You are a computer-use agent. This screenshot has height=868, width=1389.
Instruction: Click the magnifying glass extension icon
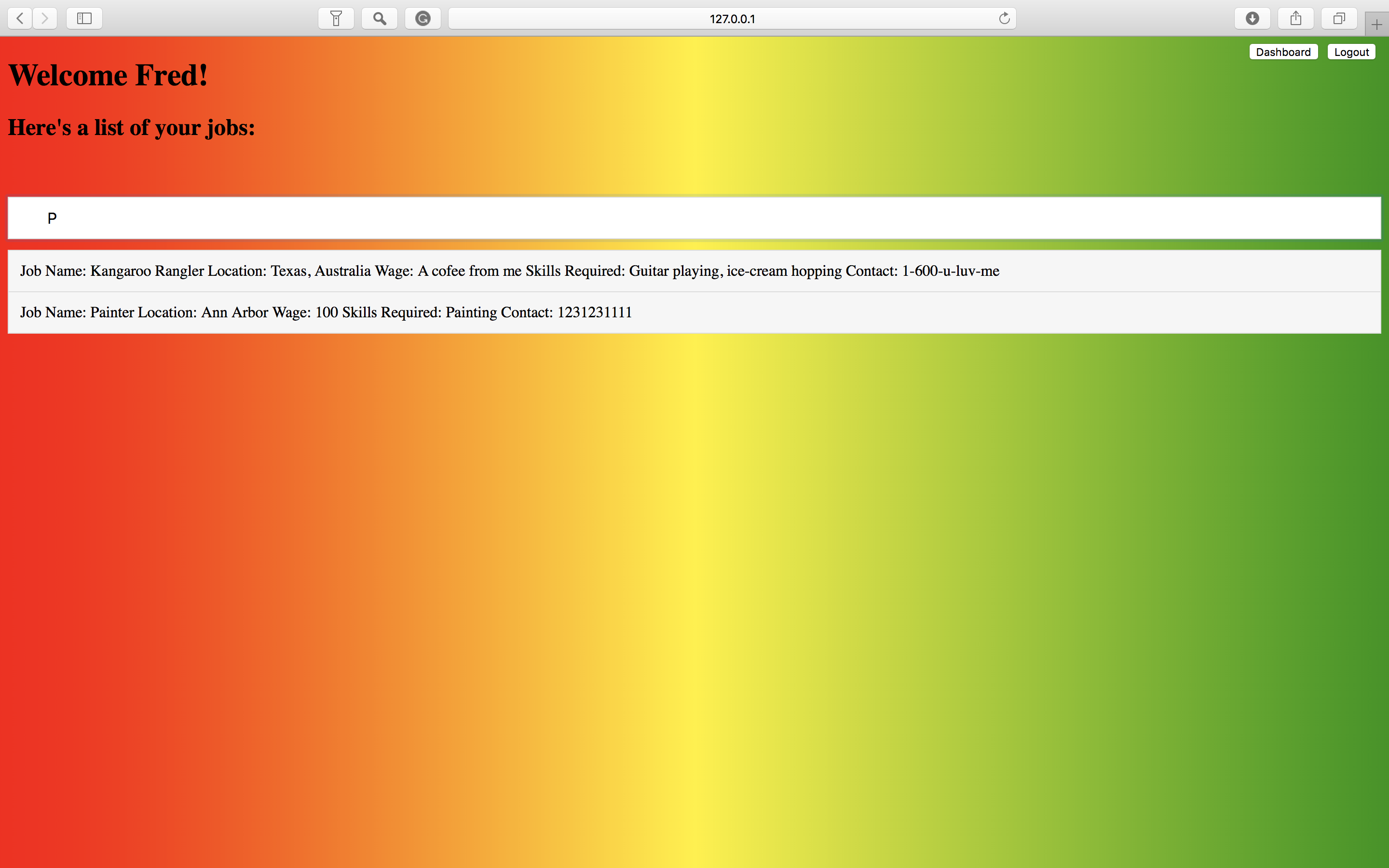pyautogui.click(x=380, y=18)
